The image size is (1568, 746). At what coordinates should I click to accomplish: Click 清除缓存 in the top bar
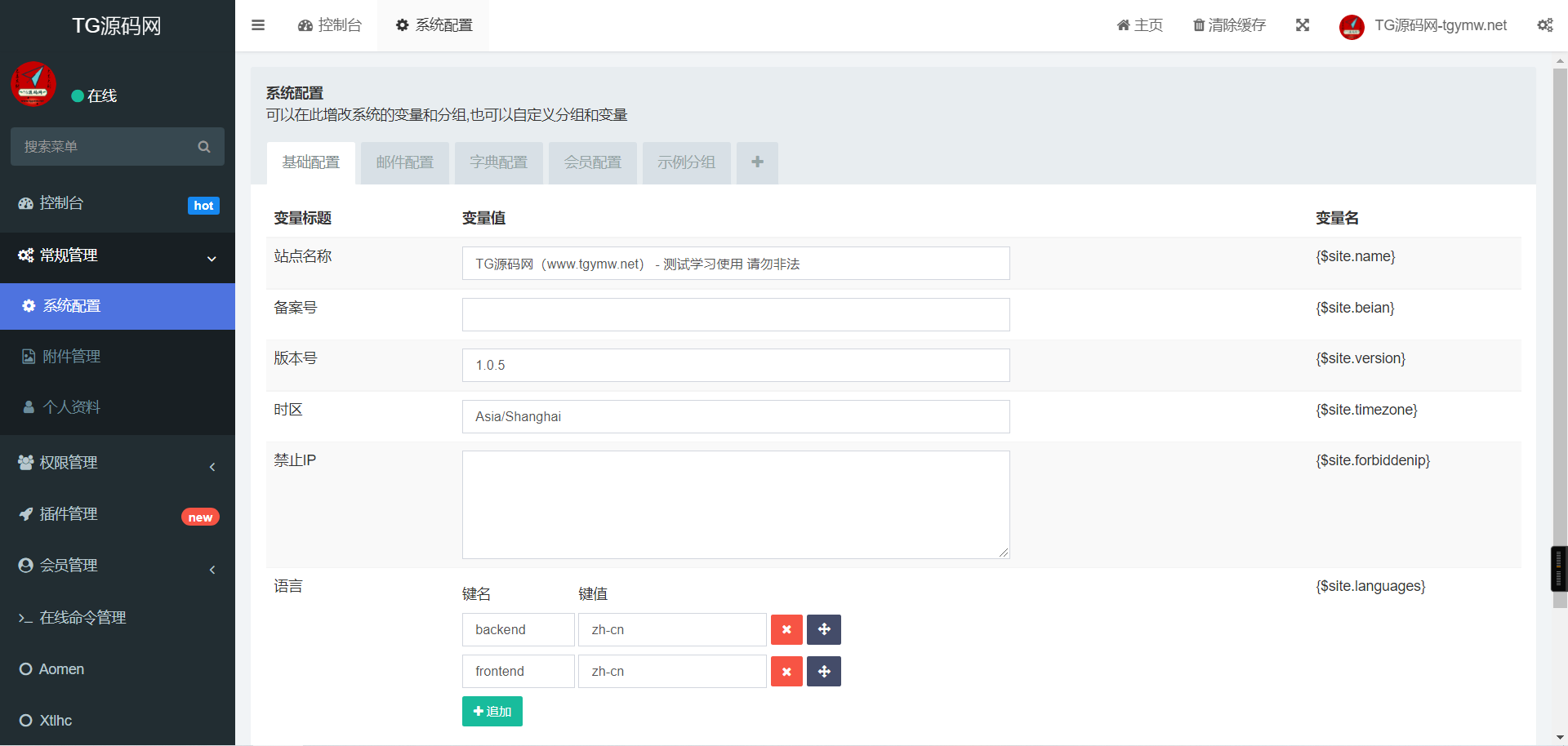pyautogui.click(x=1229, y=25)
